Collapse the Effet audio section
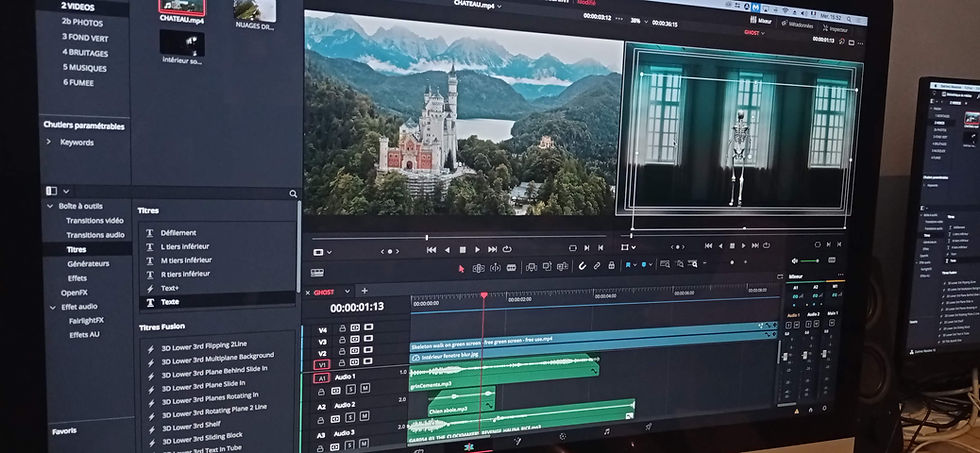Image resolution: width=980 pixels, height=453 pixels. click(x=52, y=307)
